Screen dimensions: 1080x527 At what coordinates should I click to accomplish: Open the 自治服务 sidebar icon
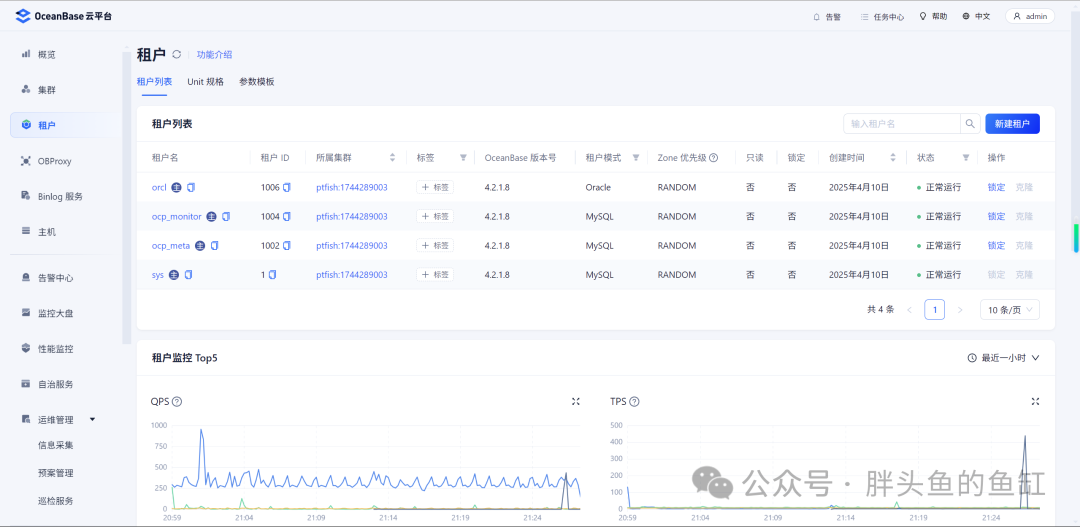26,384
